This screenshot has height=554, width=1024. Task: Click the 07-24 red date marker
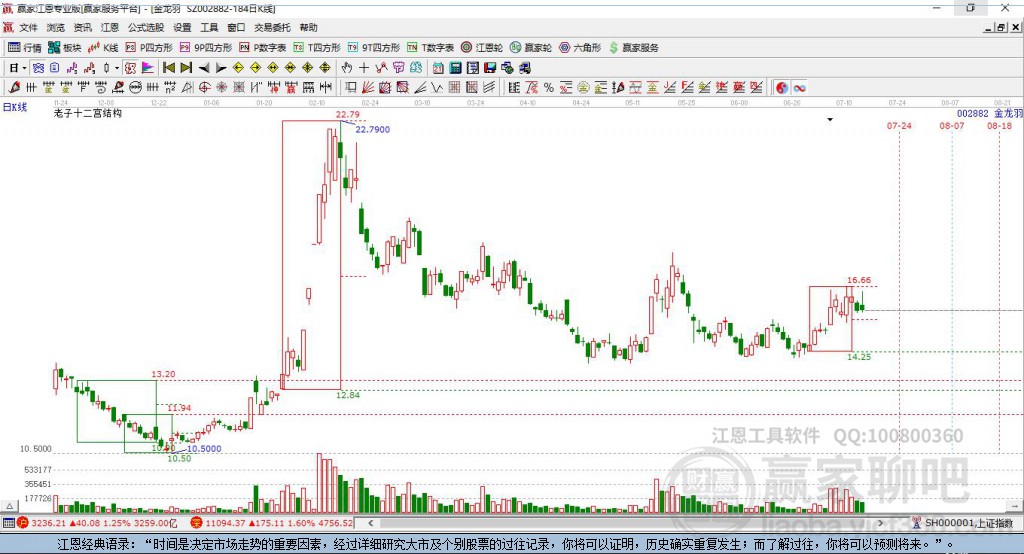899,125
